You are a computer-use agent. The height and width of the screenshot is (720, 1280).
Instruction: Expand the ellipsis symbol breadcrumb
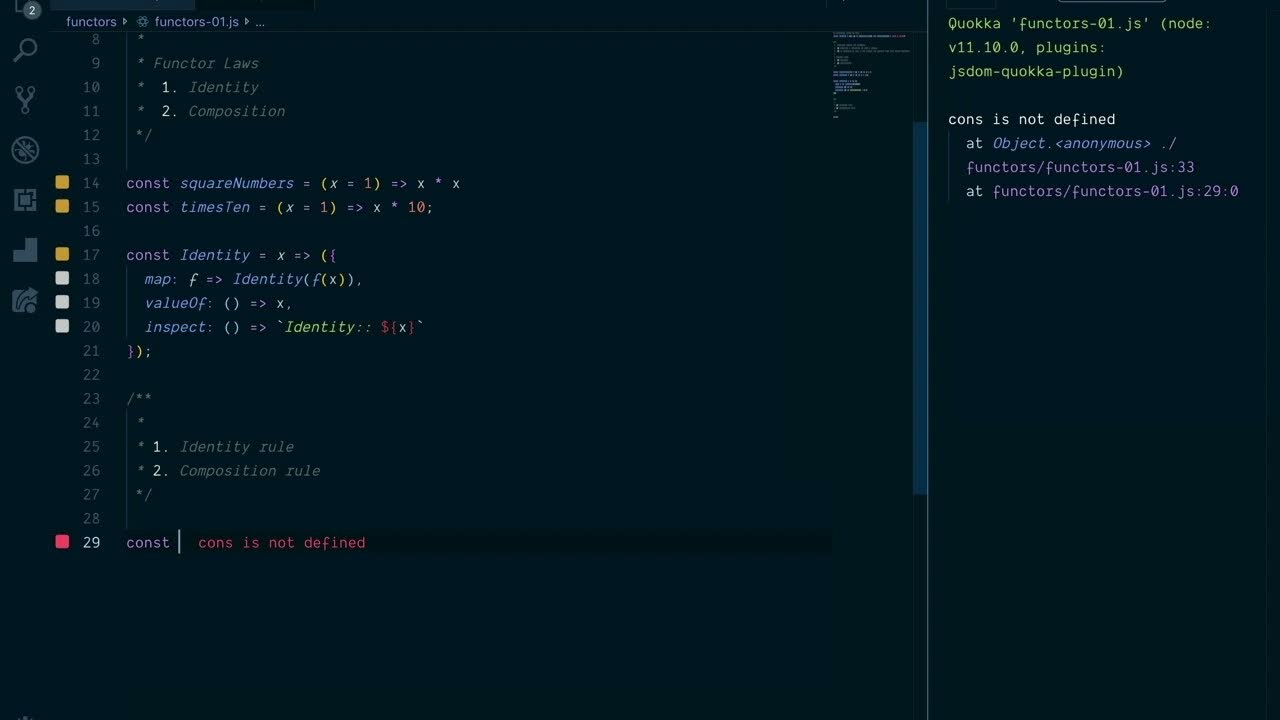tap(260, 21)
